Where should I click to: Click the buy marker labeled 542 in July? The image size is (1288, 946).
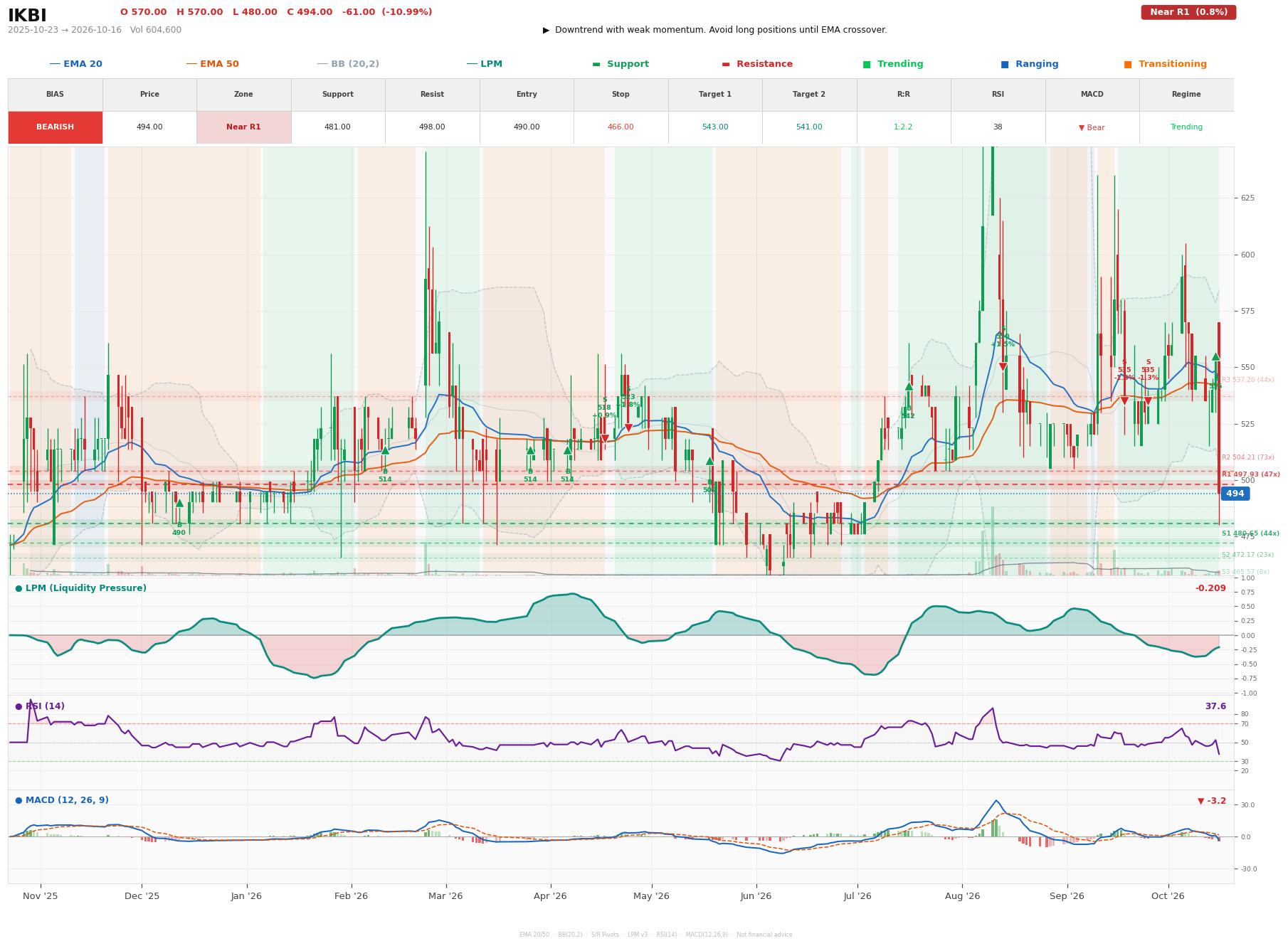pyautogui.click(x=909, y=386)
